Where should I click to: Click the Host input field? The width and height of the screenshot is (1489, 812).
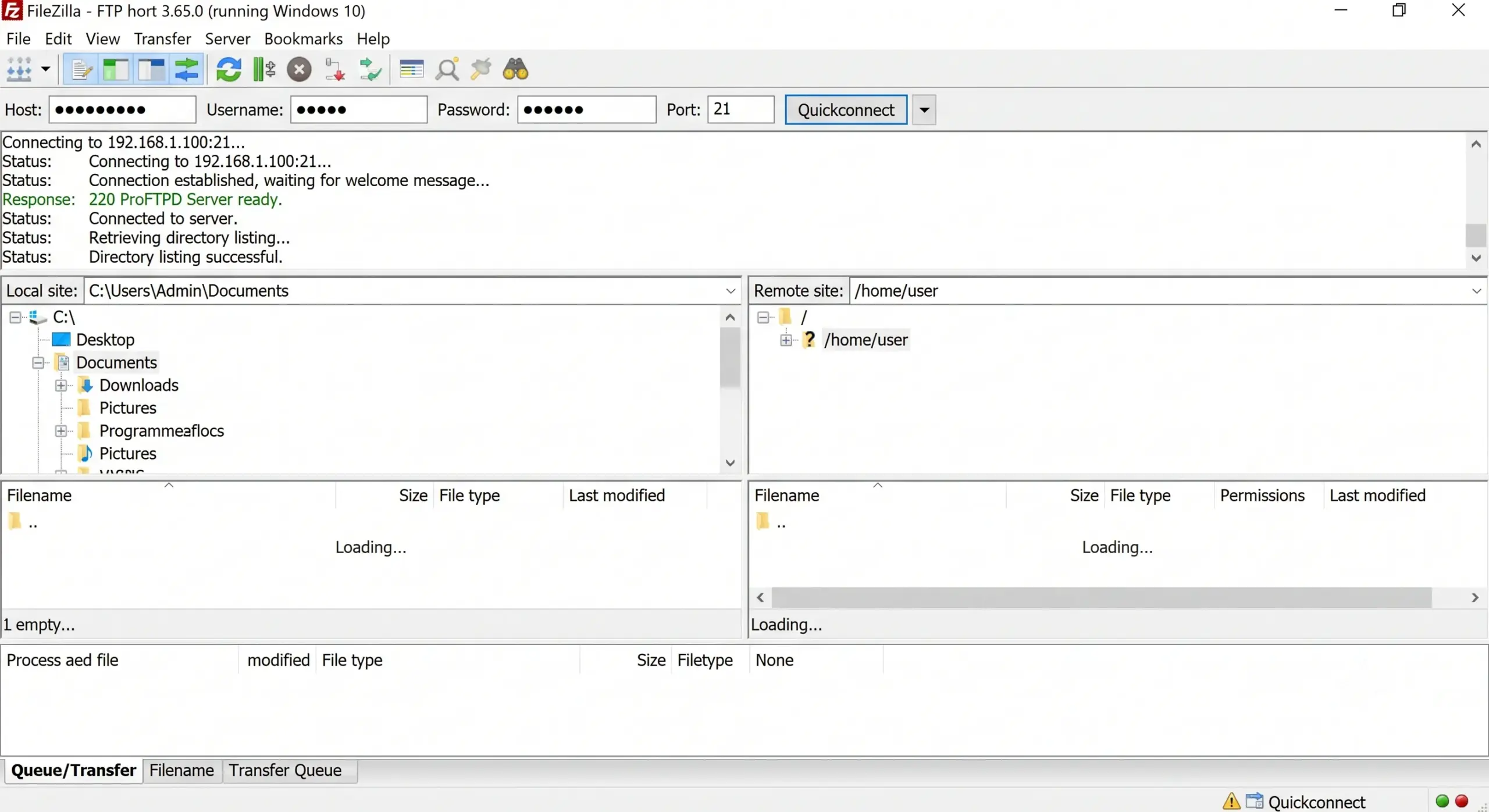122,109
